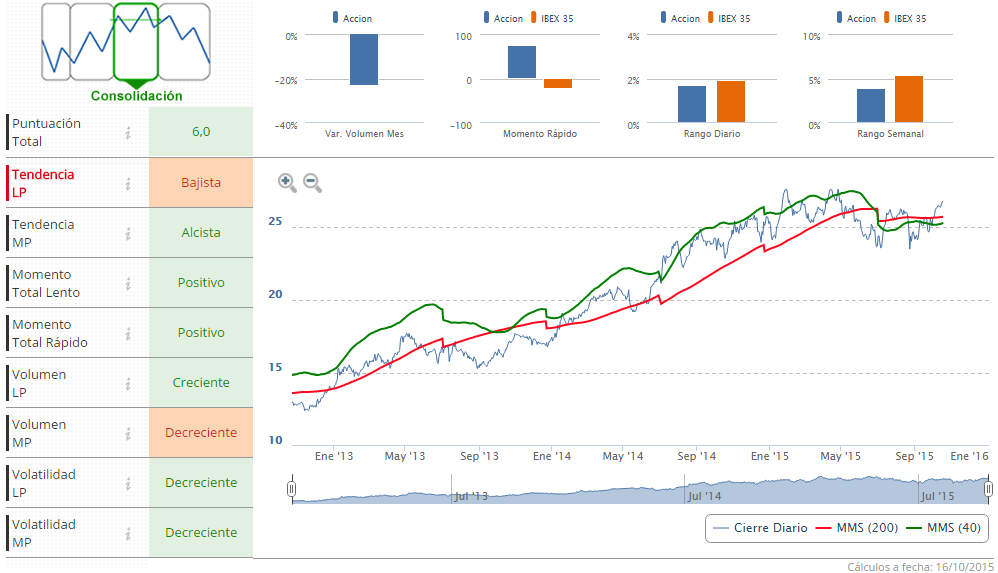998x573 pixels.
Task: Click the Bajista value cell
Action: [201, 183]
